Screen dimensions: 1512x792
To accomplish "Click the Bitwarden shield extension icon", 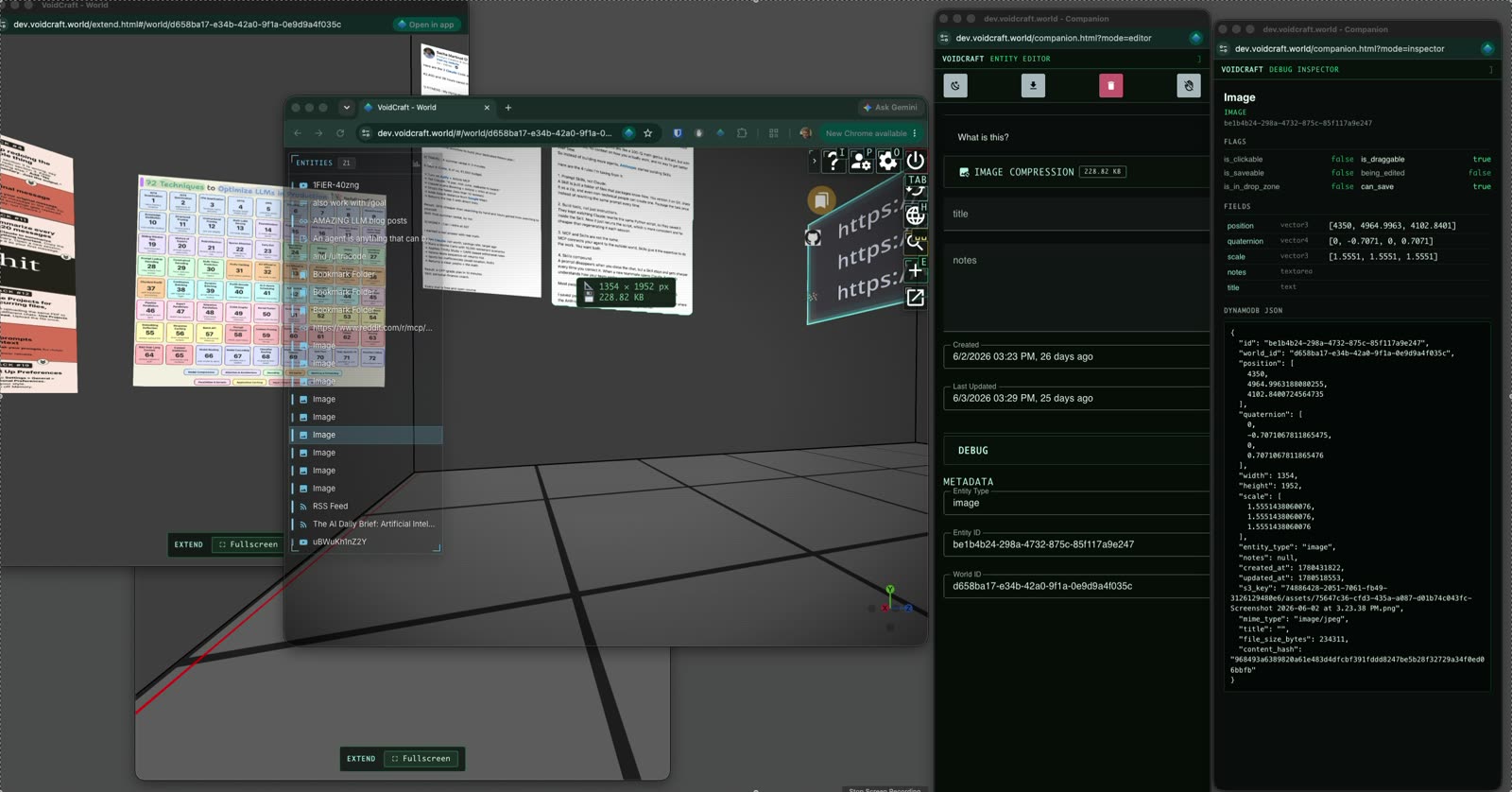I will (677, 133).
